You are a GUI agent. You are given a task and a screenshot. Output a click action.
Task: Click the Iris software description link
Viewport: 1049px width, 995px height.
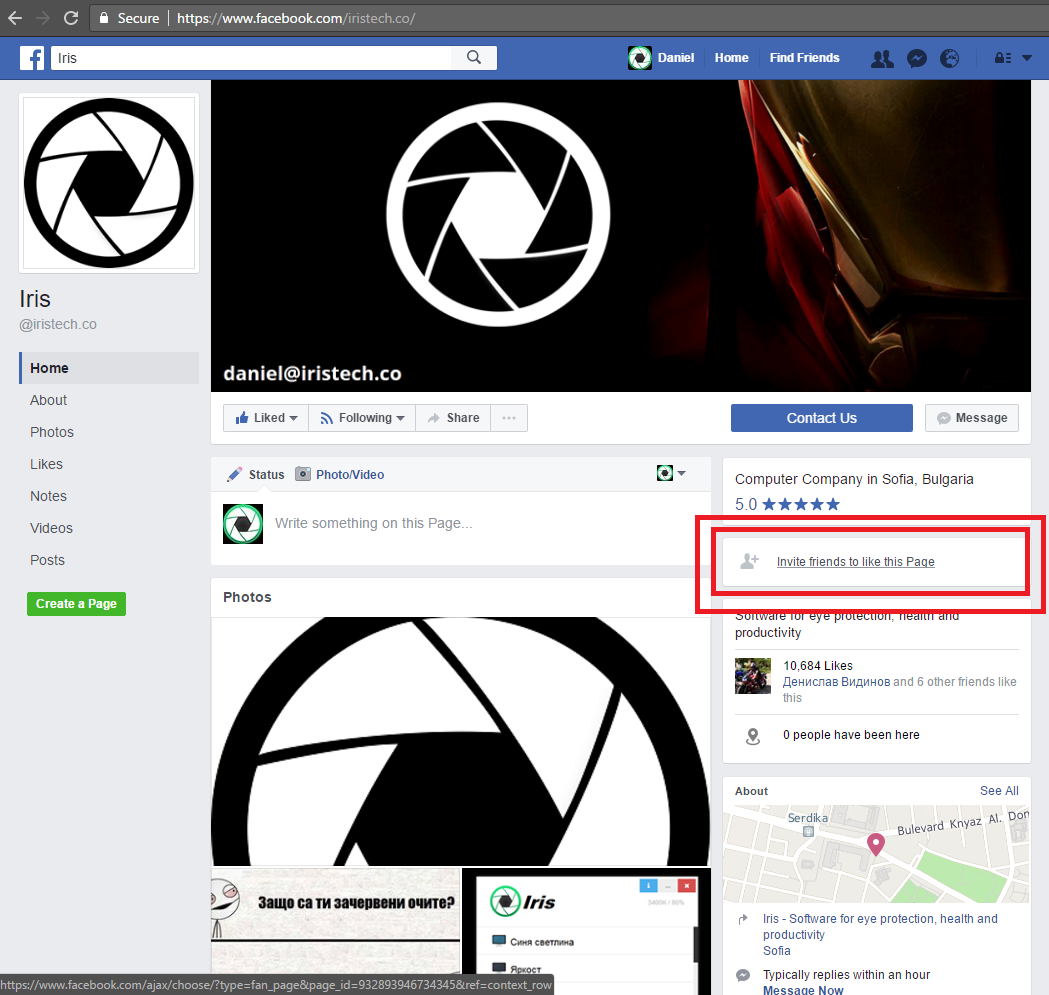(880, 927)
